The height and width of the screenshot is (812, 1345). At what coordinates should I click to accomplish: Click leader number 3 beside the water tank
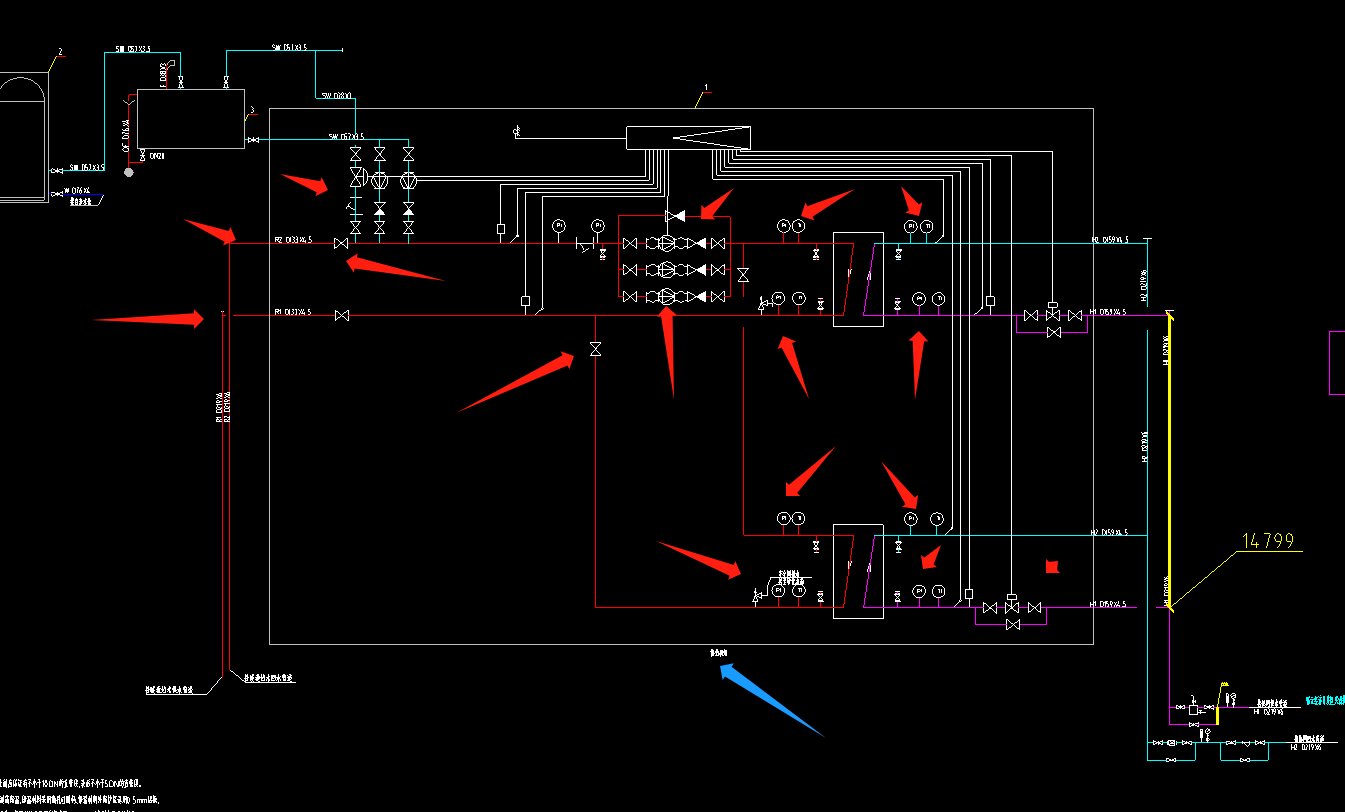click(253, 110)
